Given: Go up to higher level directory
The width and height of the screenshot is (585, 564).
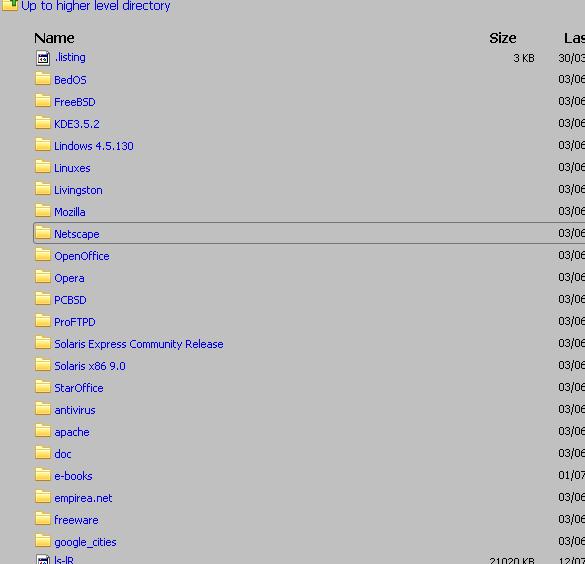Looking at the screenshot, I should coord(96,6).
